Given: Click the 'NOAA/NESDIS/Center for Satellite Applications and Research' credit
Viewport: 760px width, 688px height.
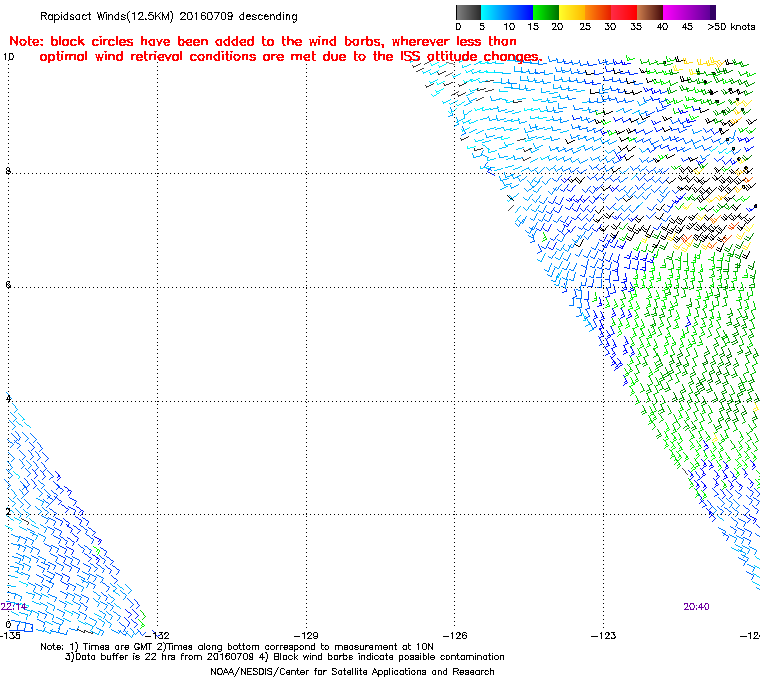Looking at the screenshot, I should click(x=352, y=672).
